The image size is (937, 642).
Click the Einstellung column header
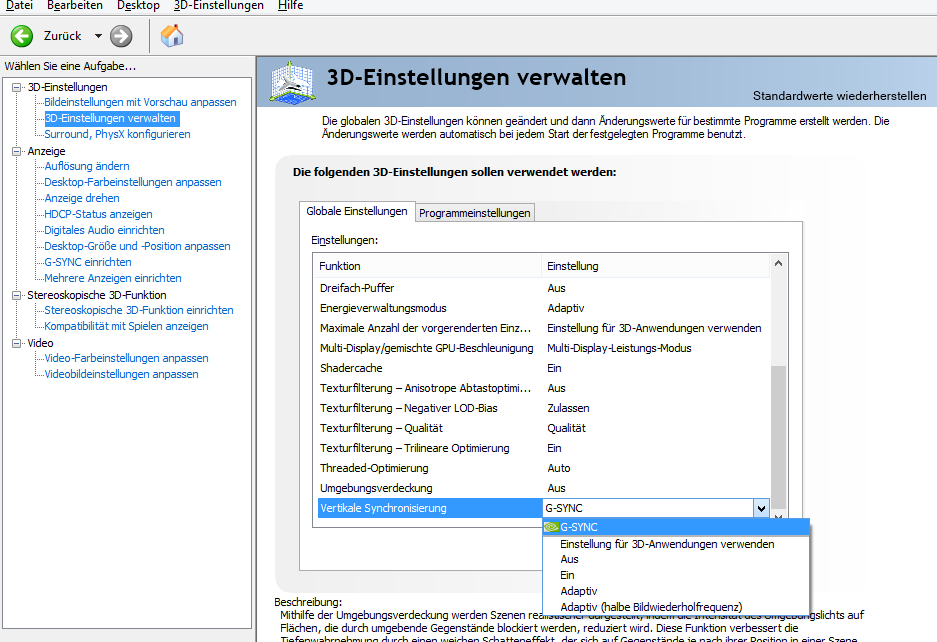click(656, 266)
